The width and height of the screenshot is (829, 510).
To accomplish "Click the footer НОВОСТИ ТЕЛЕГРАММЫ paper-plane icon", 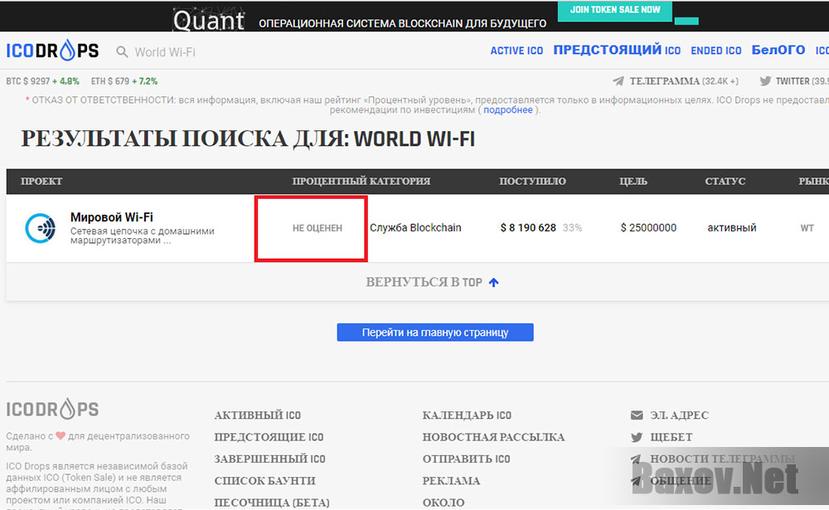I will point(636,459).
